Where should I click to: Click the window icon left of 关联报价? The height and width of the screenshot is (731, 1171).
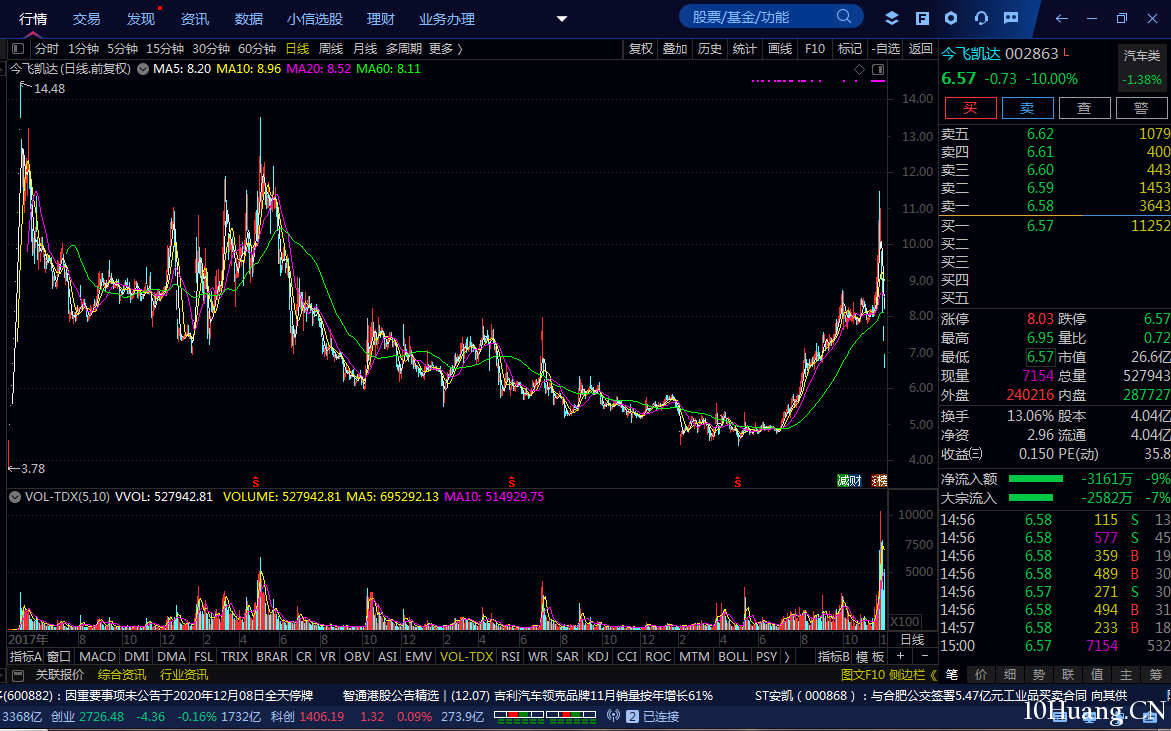click(x=19, y=675)
